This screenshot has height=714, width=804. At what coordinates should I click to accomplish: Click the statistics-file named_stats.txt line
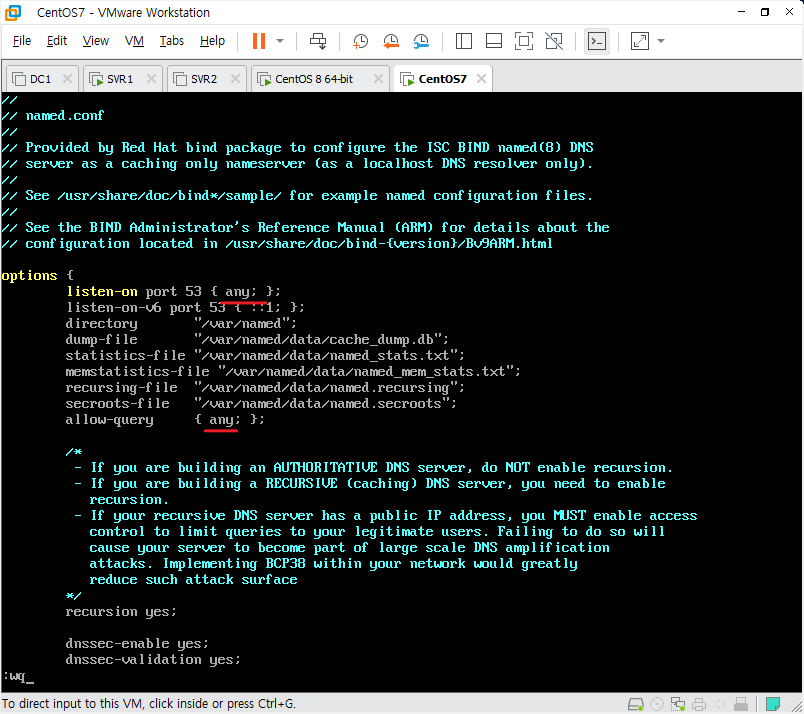tap(265, 355)
